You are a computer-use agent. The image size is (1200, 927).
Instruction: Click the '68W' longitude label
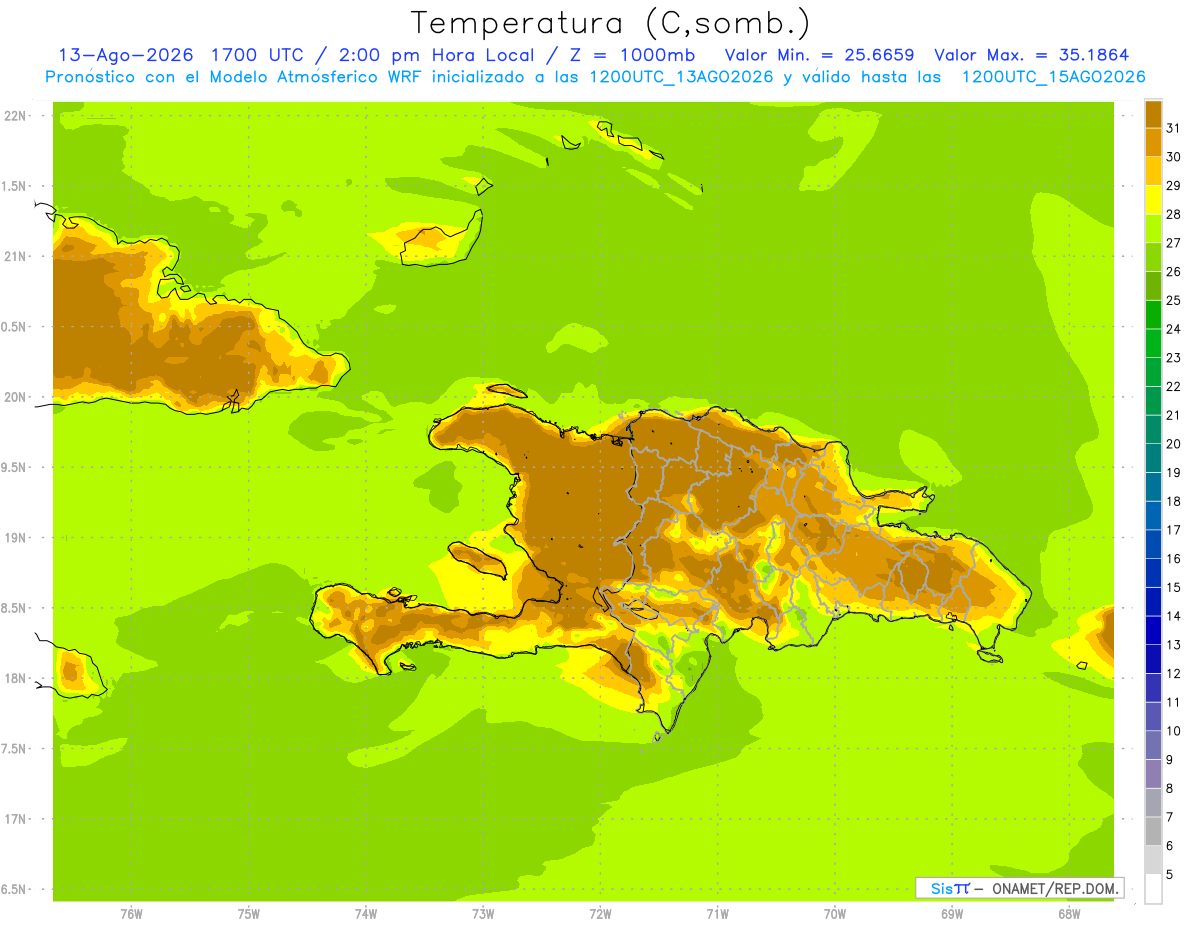pyautogui.click(x=1069, y=914)
